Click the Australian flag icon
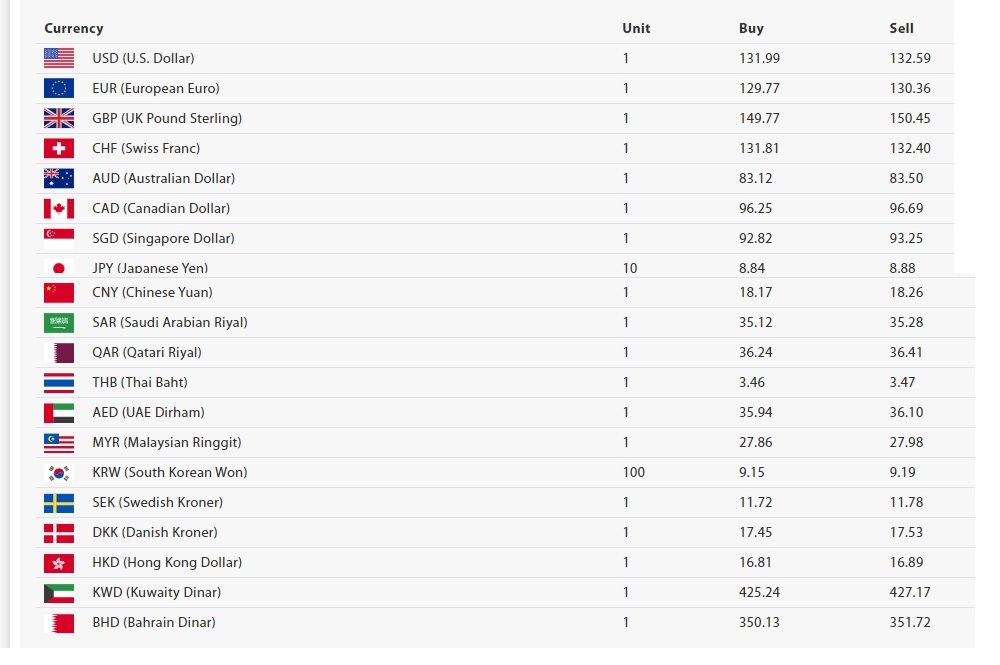Screen dimensions: 1000x665 pos(59,178)
